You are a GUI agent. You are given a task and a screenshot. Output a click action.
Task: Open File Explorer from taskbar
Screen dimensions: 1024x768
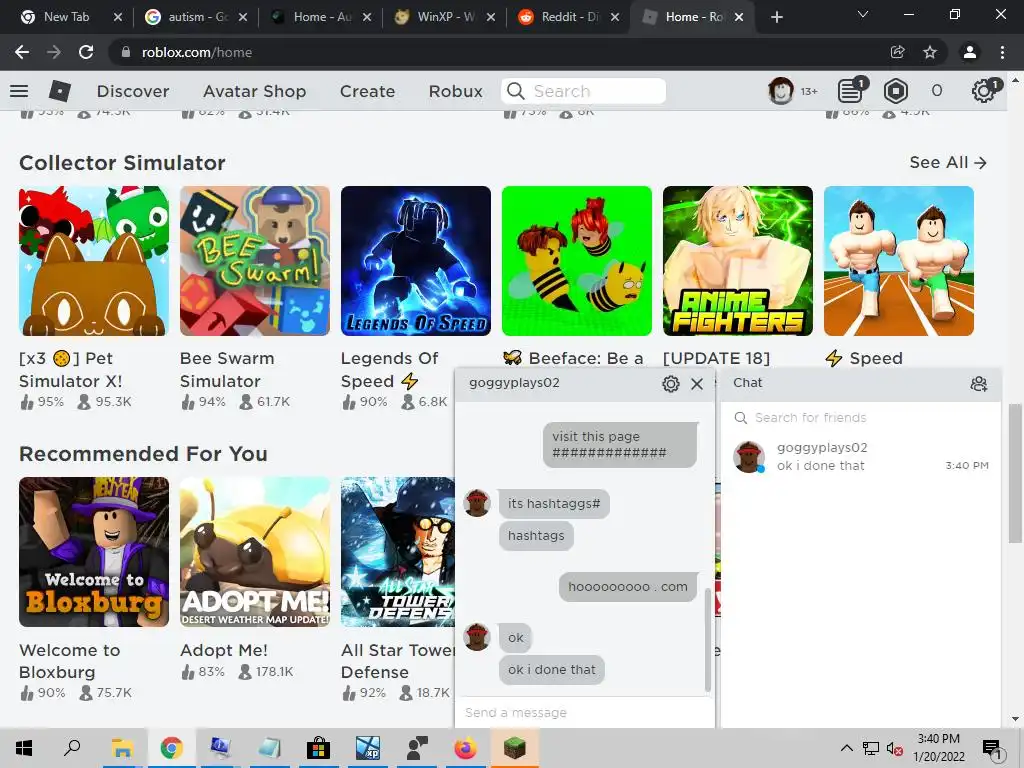pos(122,748)
